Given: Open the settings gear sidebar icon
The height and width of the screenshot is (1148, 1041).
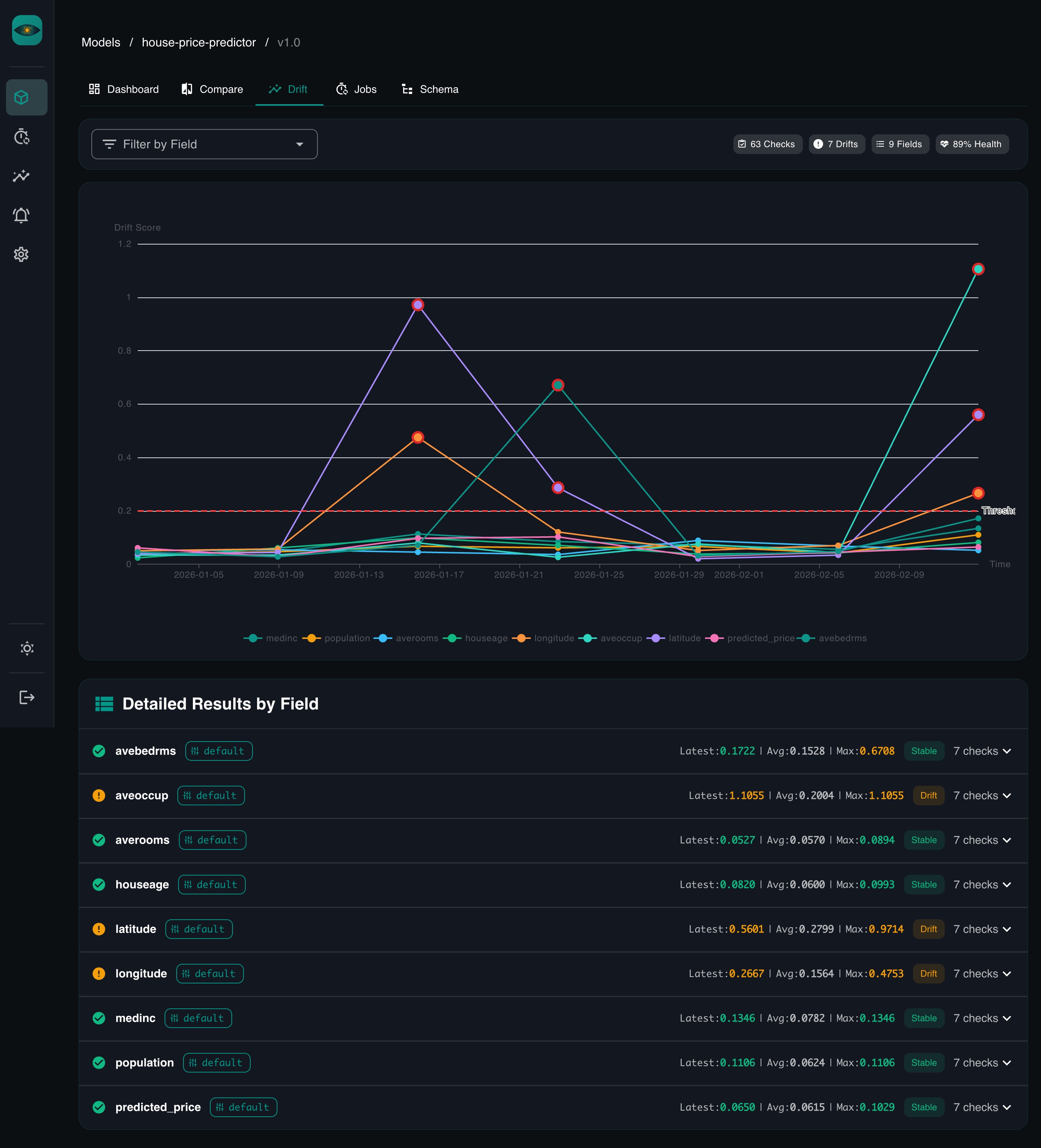Looking at the screenshot, I should (22, 254).
